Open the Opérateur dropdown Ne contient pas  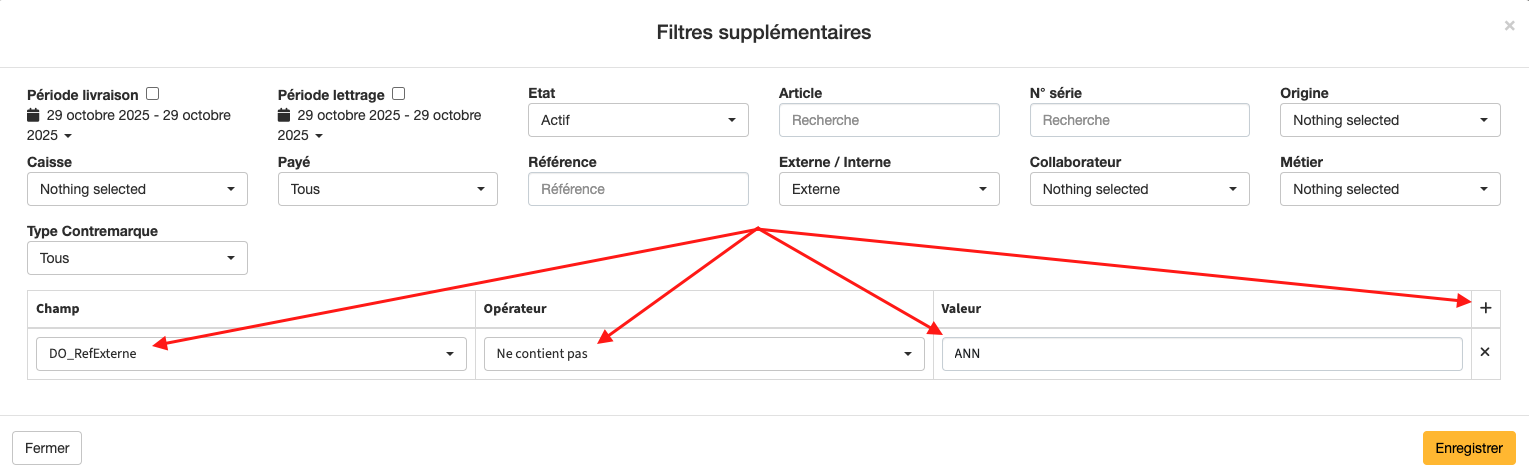pyautogui.click(x=704, y=354)
